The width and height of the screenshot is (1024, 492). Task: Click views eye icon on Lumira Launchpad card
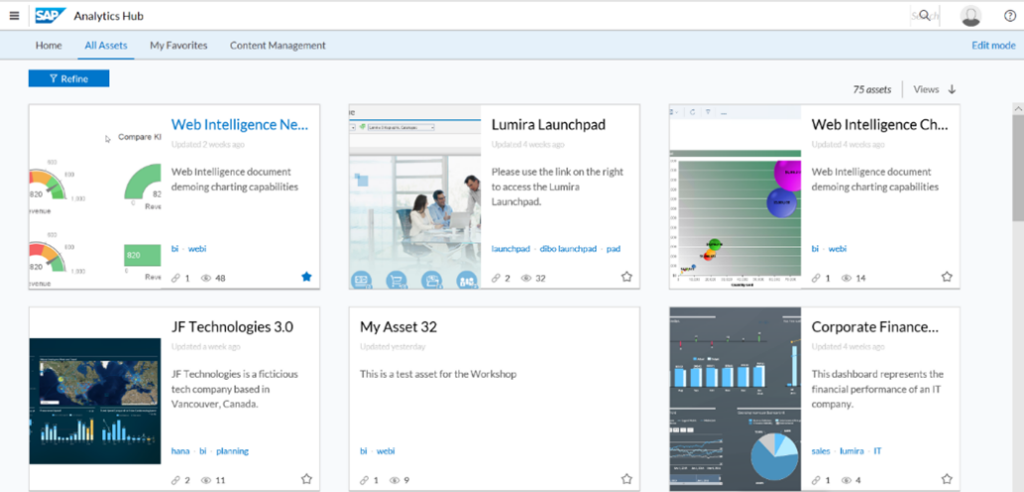(x=526, y=278)
